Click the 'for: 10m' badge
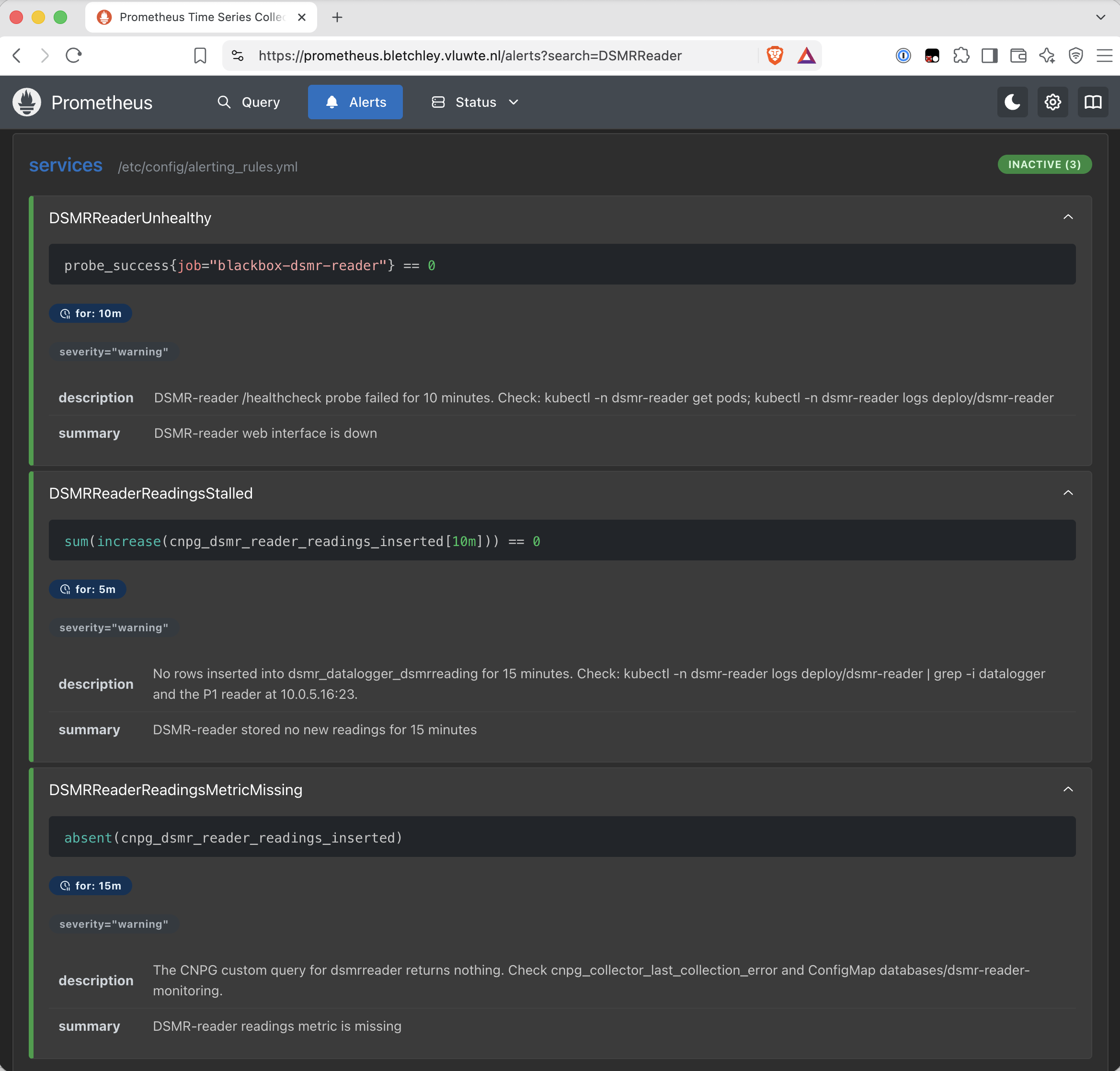Image resolution: width=1120 pixels, height=1071 pixels. pos(91,313)
